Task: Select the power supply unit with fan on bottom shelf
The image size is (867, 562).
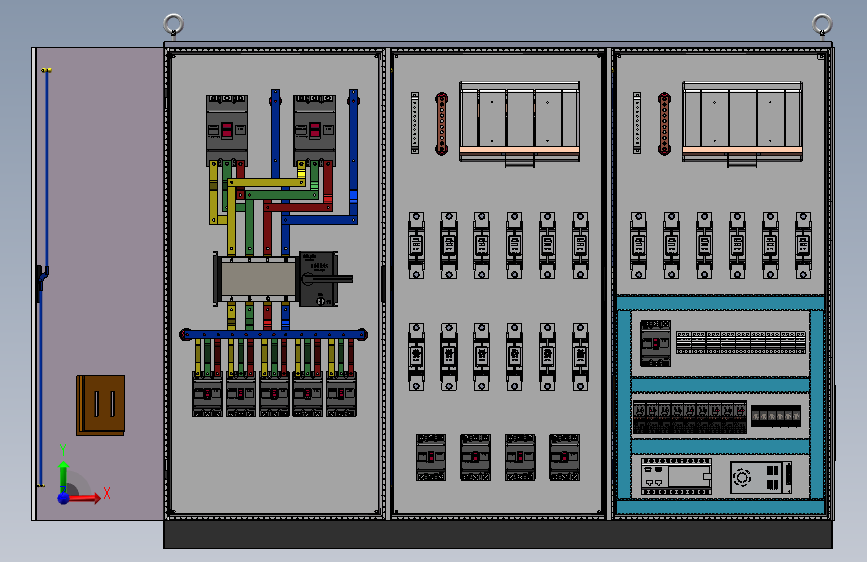Action: coord(761,477)
